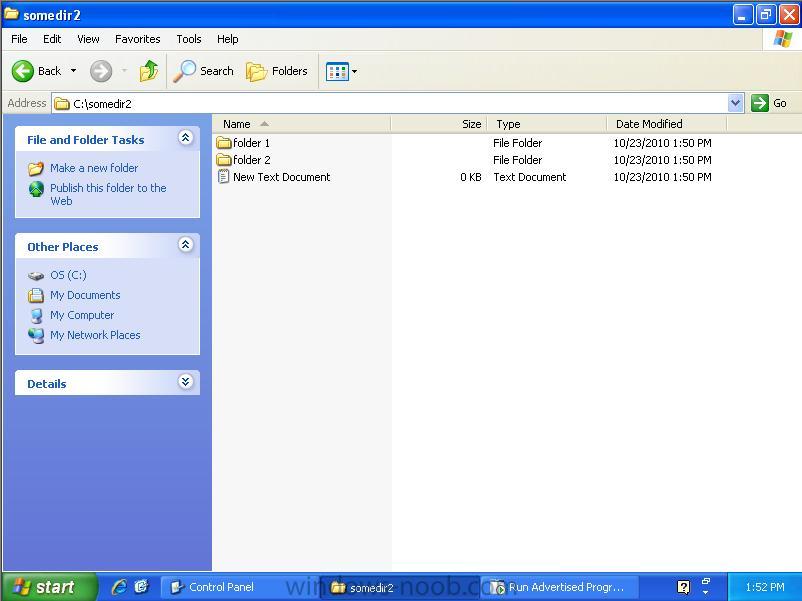
Task: Expand the Details panel
Action: (185, 382)
